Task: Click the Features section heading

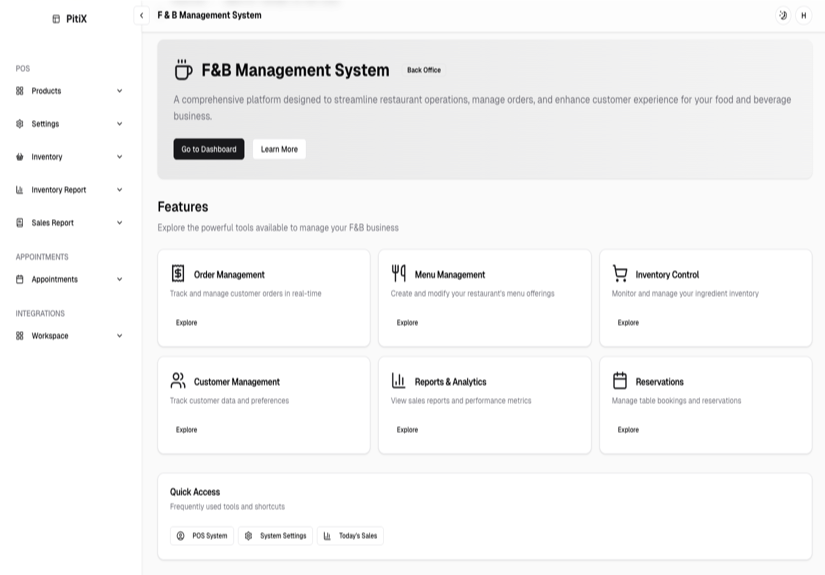Action: coord(183,207)
